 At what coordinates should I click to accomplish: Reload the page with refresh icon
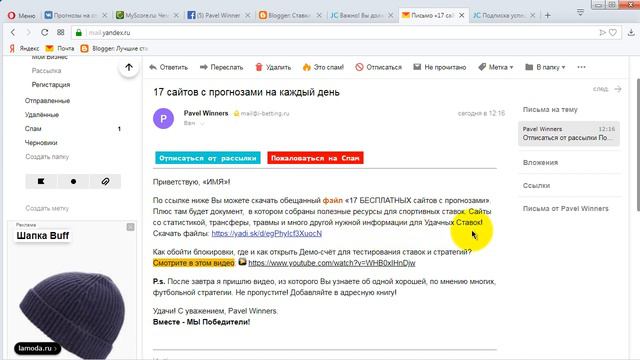pyautogui.click(x=44, y=32)
